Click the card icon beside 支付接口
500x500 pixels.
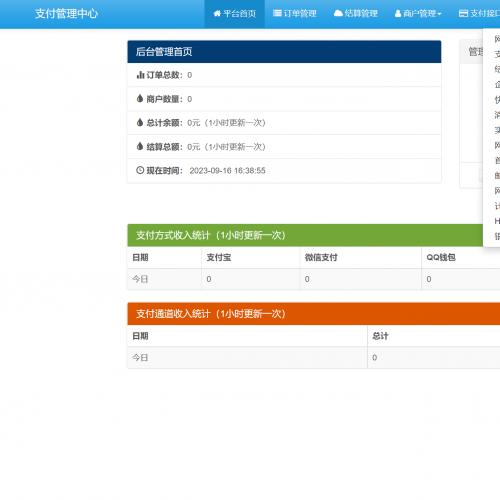click(x=463, y=13)
